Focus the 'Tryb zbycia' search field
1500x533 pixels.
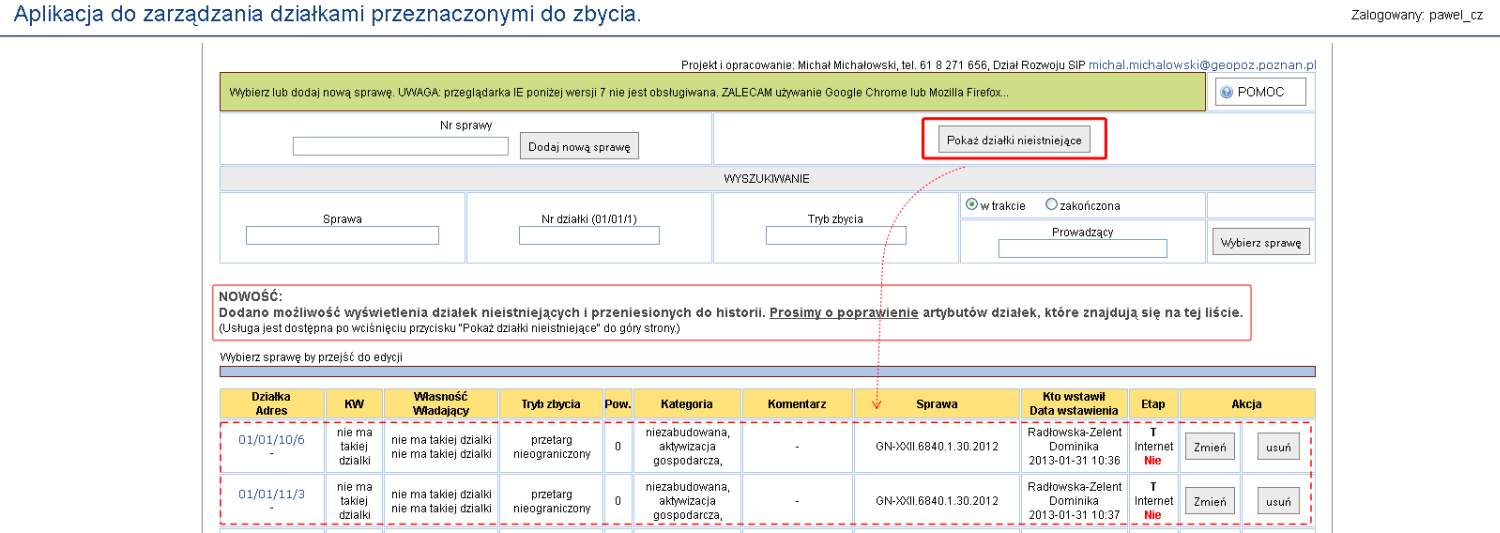point(836,235)
